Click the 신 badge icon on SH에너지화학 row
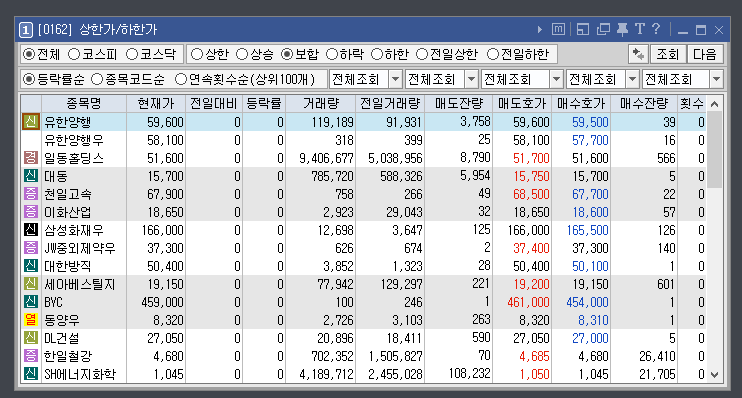Viewport: 742px width, 398px height. (x=31, y=373)
